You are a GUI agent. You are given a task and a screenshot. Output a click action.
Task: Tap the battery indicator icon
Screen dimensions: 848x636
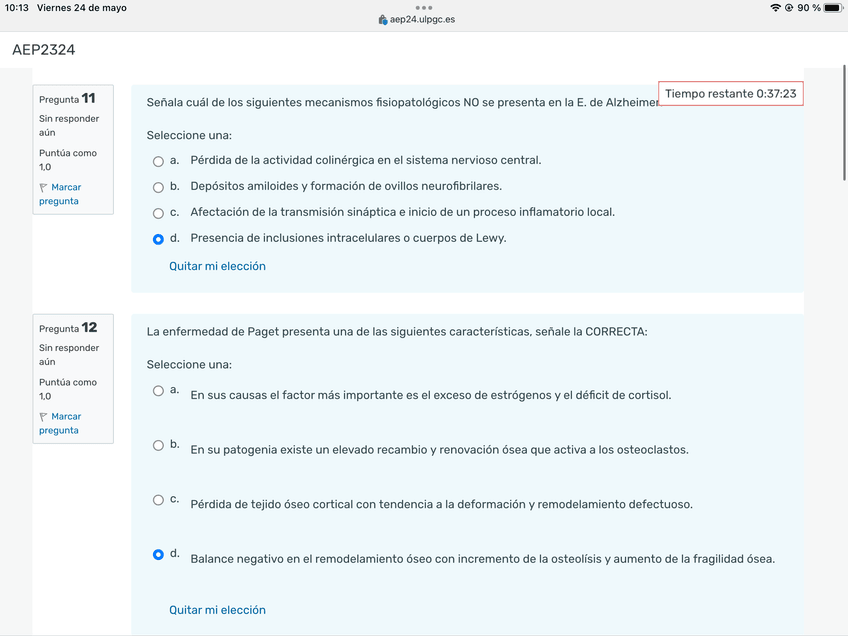pos(833,8)
